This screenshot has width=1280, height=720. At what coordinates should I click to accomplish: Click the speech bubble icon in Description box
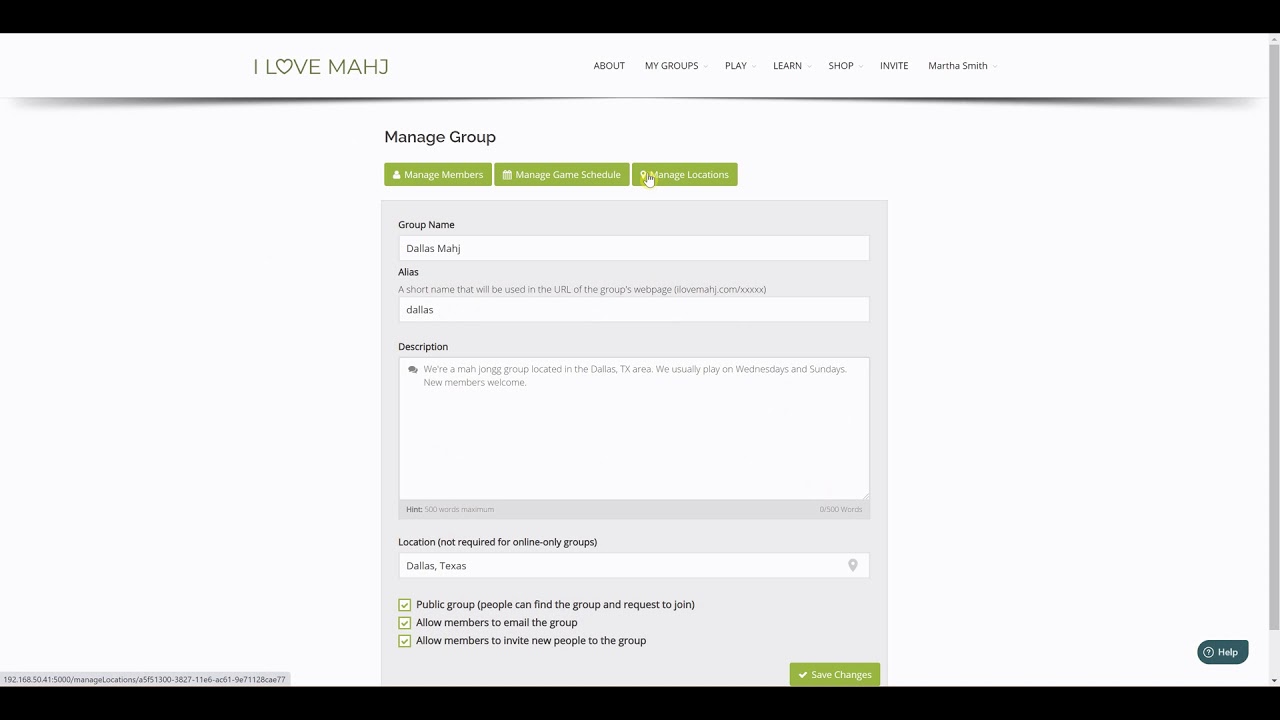click(x=413, y=370)
